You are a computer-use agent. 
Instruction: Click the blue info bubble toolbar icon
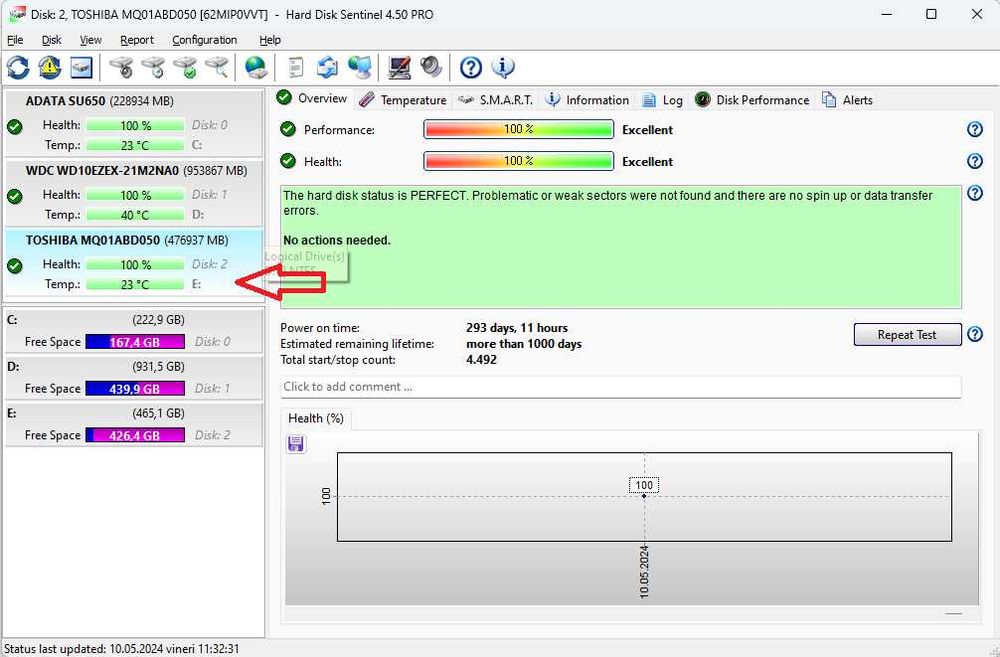(503, 67)
